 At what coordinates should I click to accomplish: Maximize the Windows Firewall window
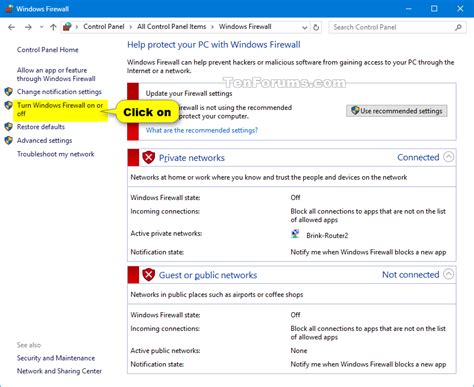pos(434,9)
